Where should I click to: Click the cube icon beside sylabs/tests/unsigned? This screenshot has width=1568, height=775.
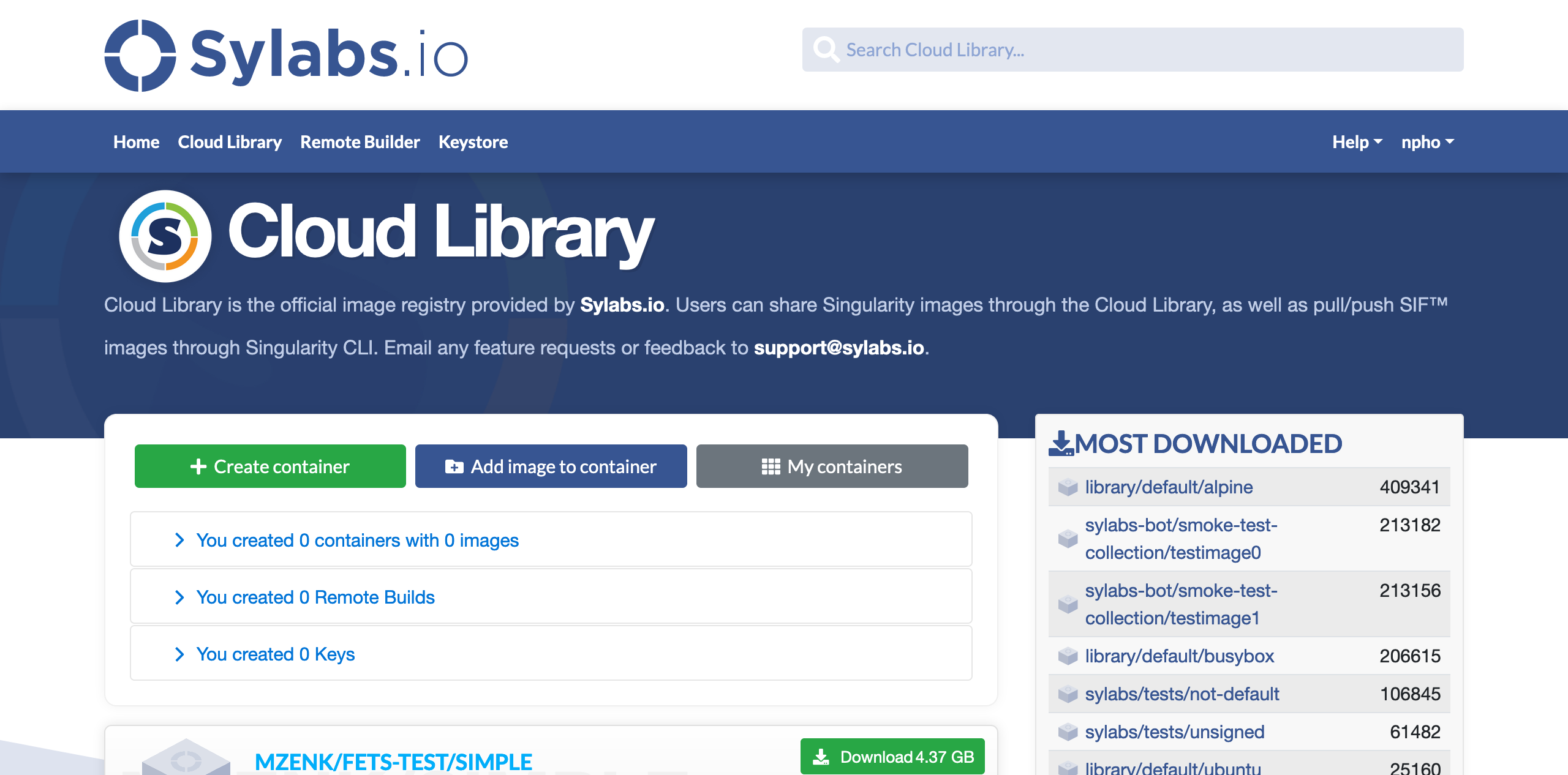[1068, 732]
